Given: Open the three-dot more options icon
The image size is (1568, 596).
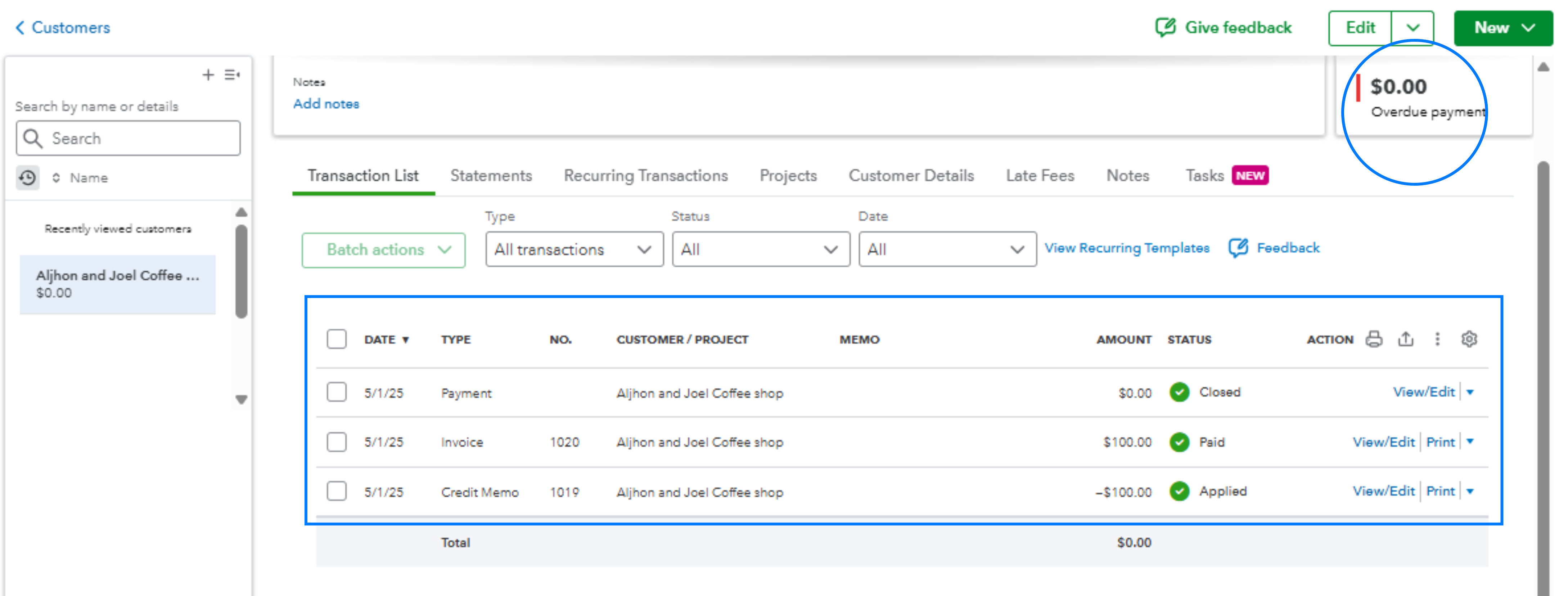Looking at the screenshot, I should [1437, 339].
